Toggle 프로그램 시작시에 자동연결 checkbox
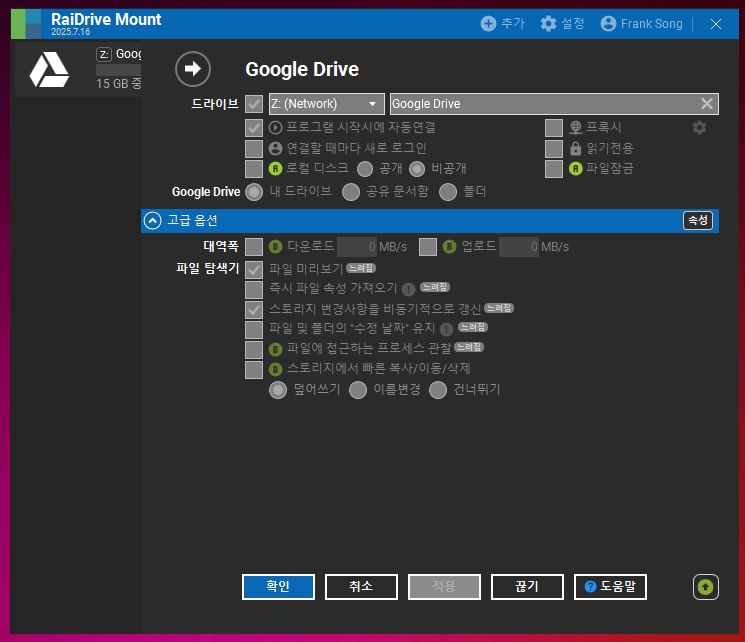Viewport: 745px width, 642px height. click(x=254, y=127)
